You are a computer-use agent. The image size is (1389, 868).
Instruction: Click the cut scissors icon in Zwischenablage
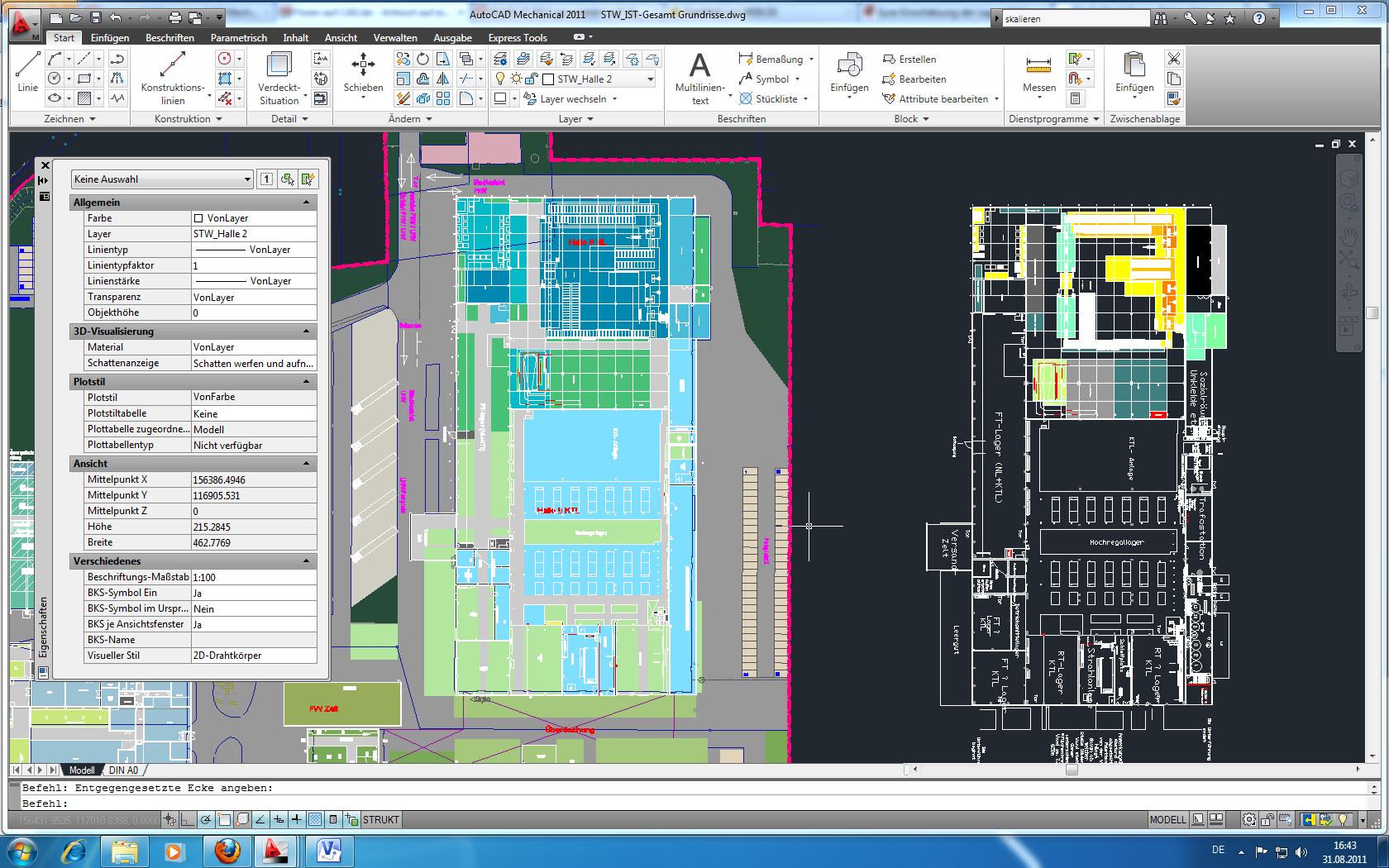[x=1173, y=59]
